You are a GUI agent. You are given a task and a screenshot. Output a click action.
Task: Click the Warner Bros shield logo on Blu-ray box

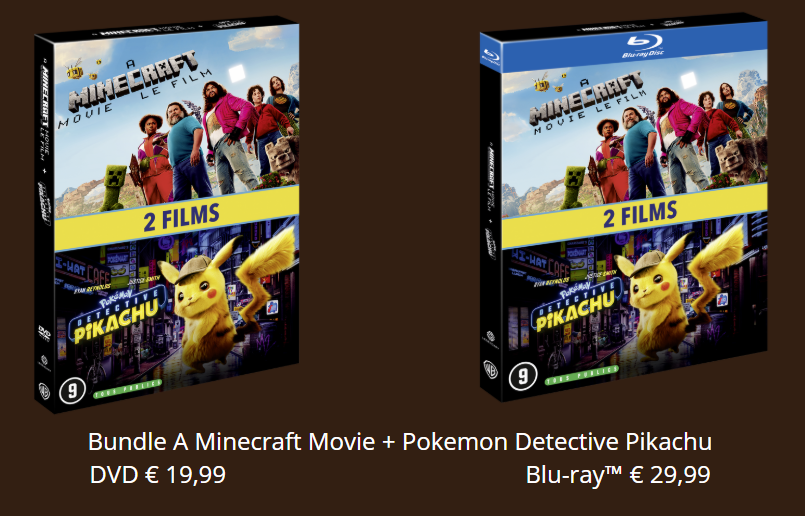point(490,370)
